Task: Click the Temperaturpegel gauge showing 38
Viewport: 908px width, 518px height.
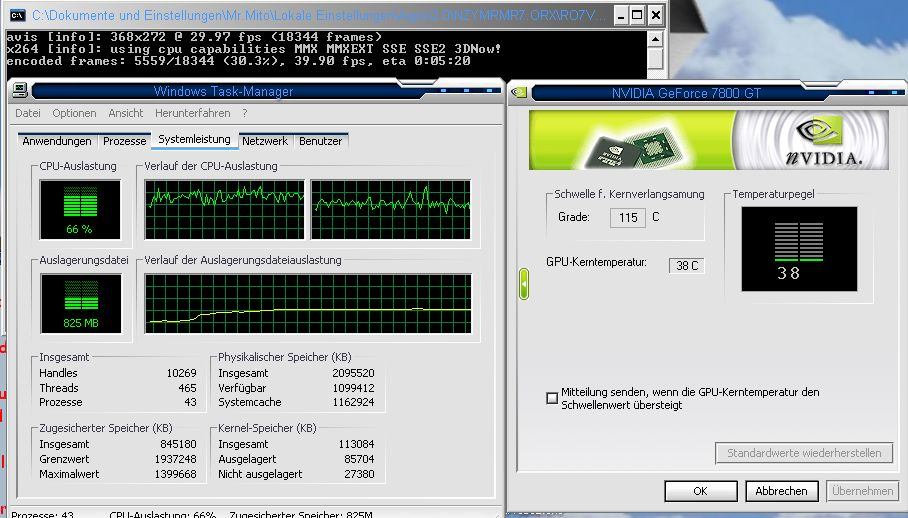Action: pos(799,249)
